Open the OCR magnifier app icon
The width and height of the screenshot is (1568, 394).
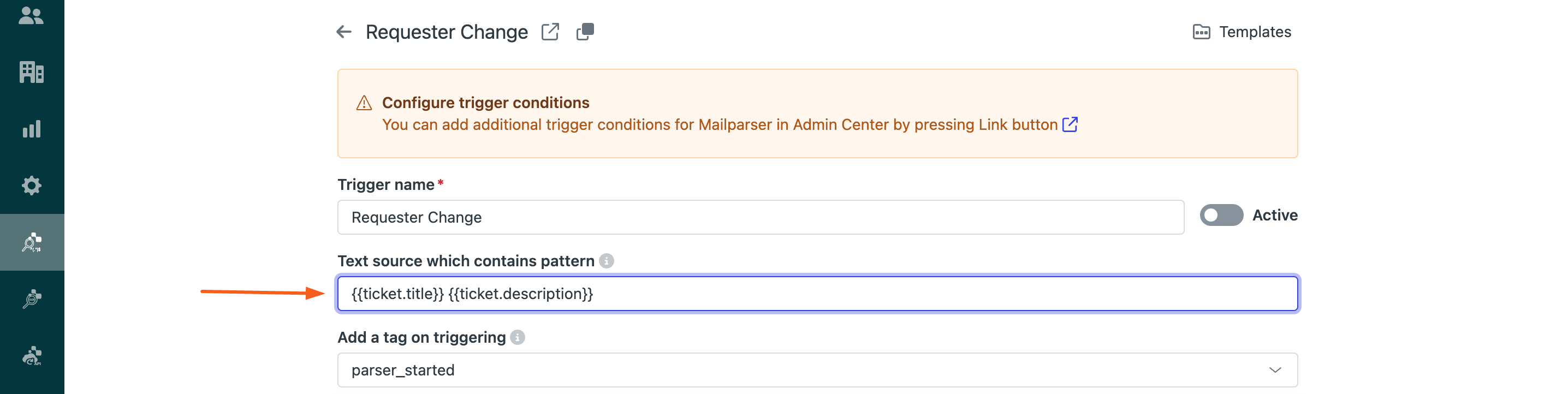[x=32, y=299]
